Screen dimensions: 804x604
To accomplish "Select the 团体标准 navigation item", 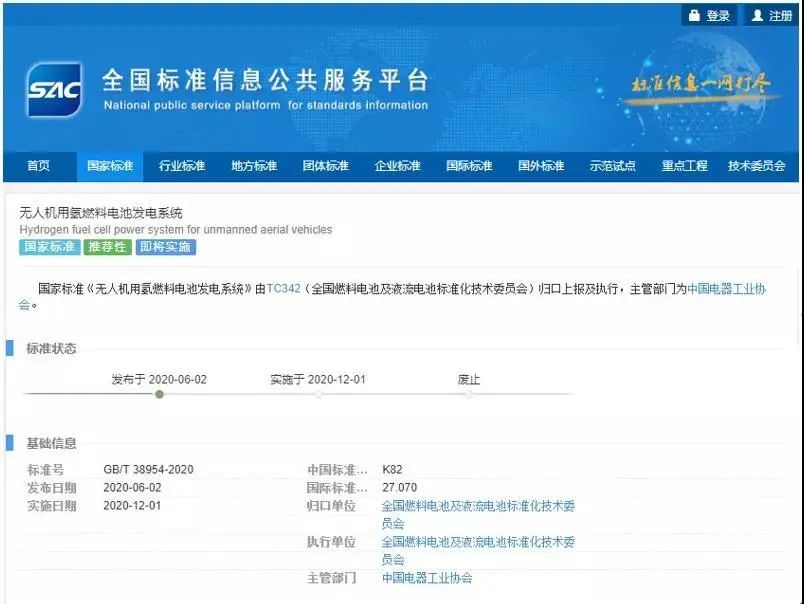I will (326, 166).
